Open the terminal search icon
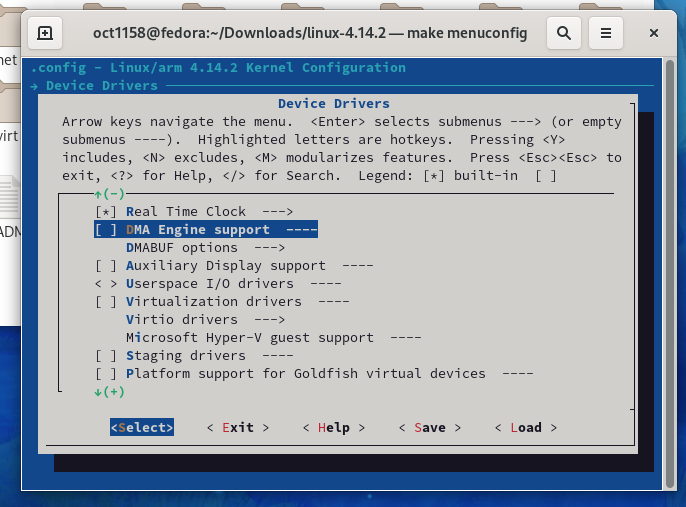 (x=564, y=33)
